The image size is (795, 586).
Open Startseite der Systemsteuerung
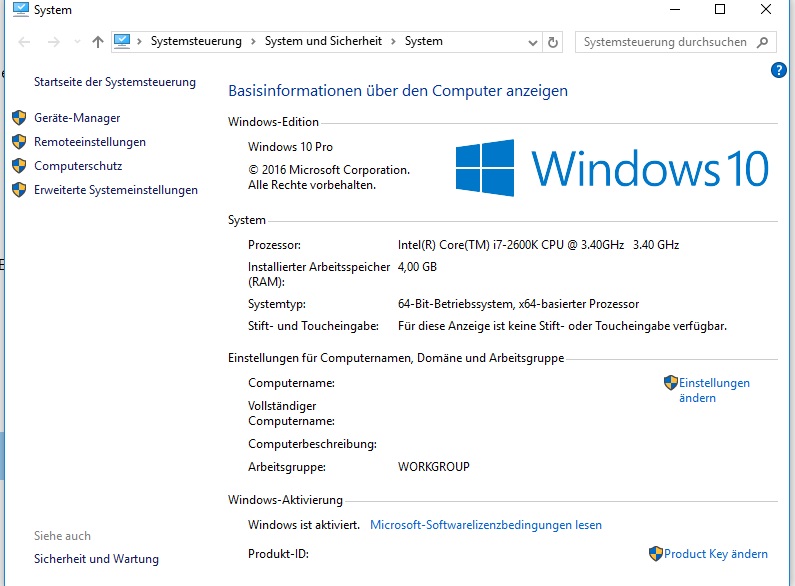click(115, 82)
